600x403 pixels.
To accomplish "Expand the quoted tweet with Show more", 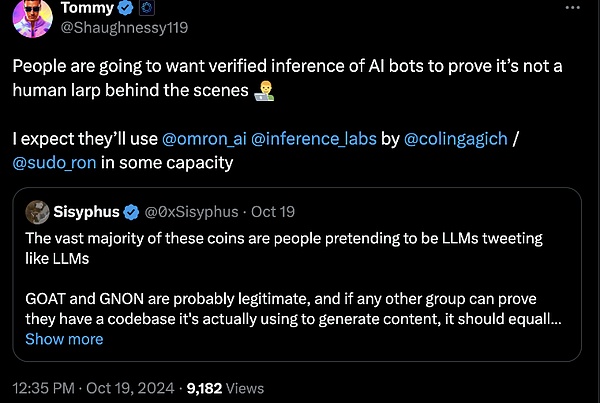I will (64, 339).
